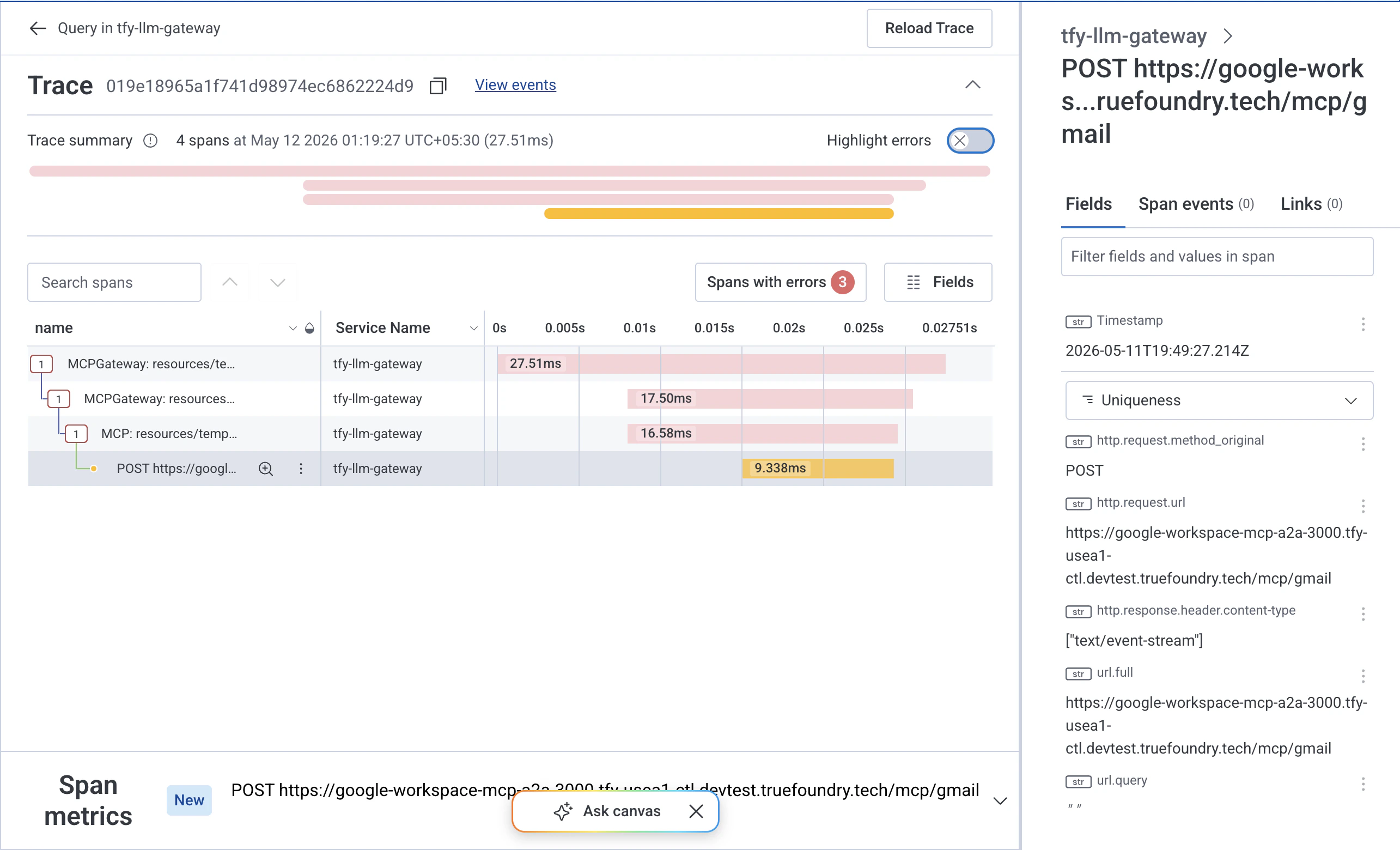Collapse the trace header chevron

click(x=973, y=85)
